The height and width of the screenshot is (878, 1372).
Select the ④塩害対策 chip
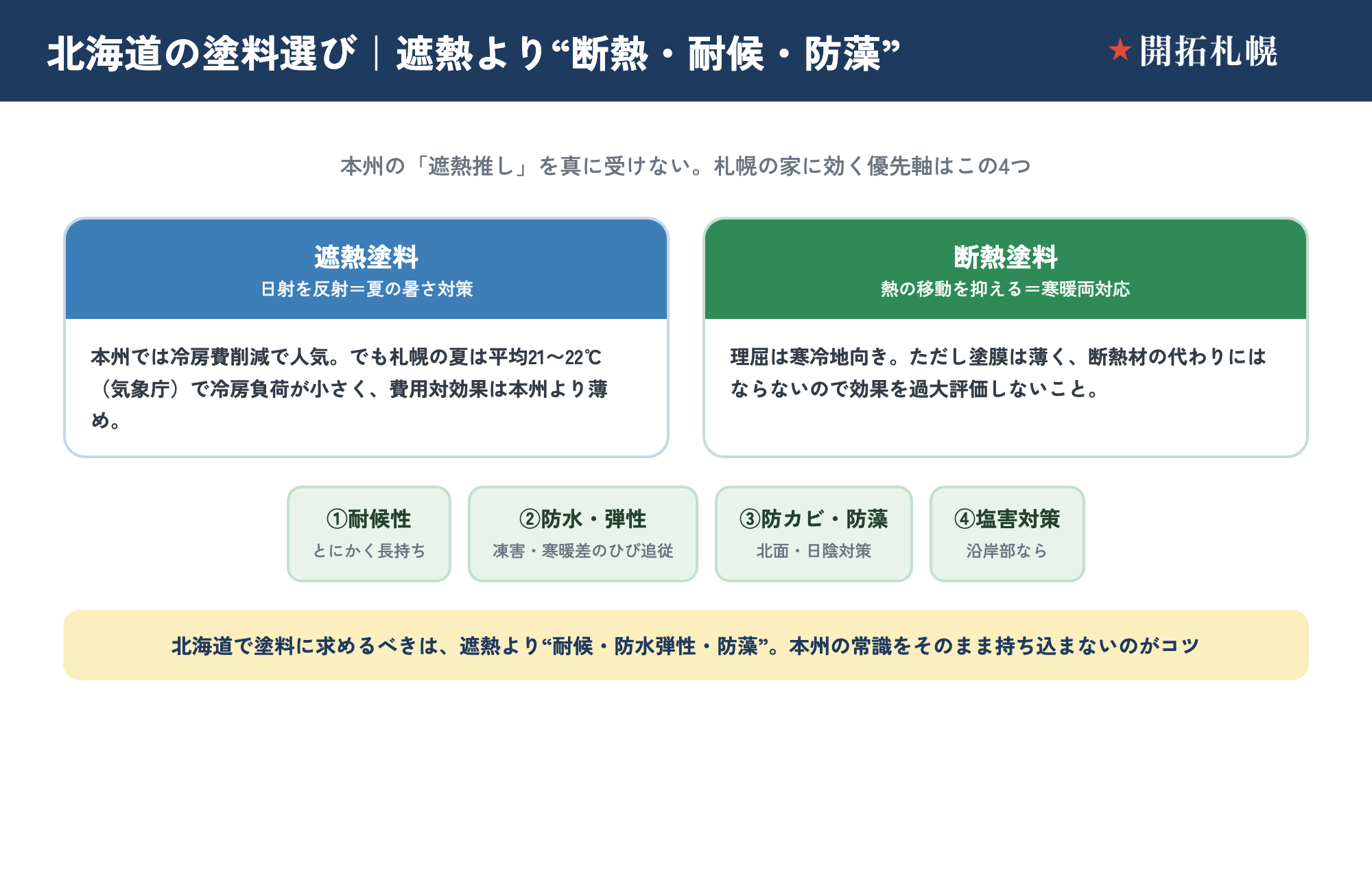1007,534
